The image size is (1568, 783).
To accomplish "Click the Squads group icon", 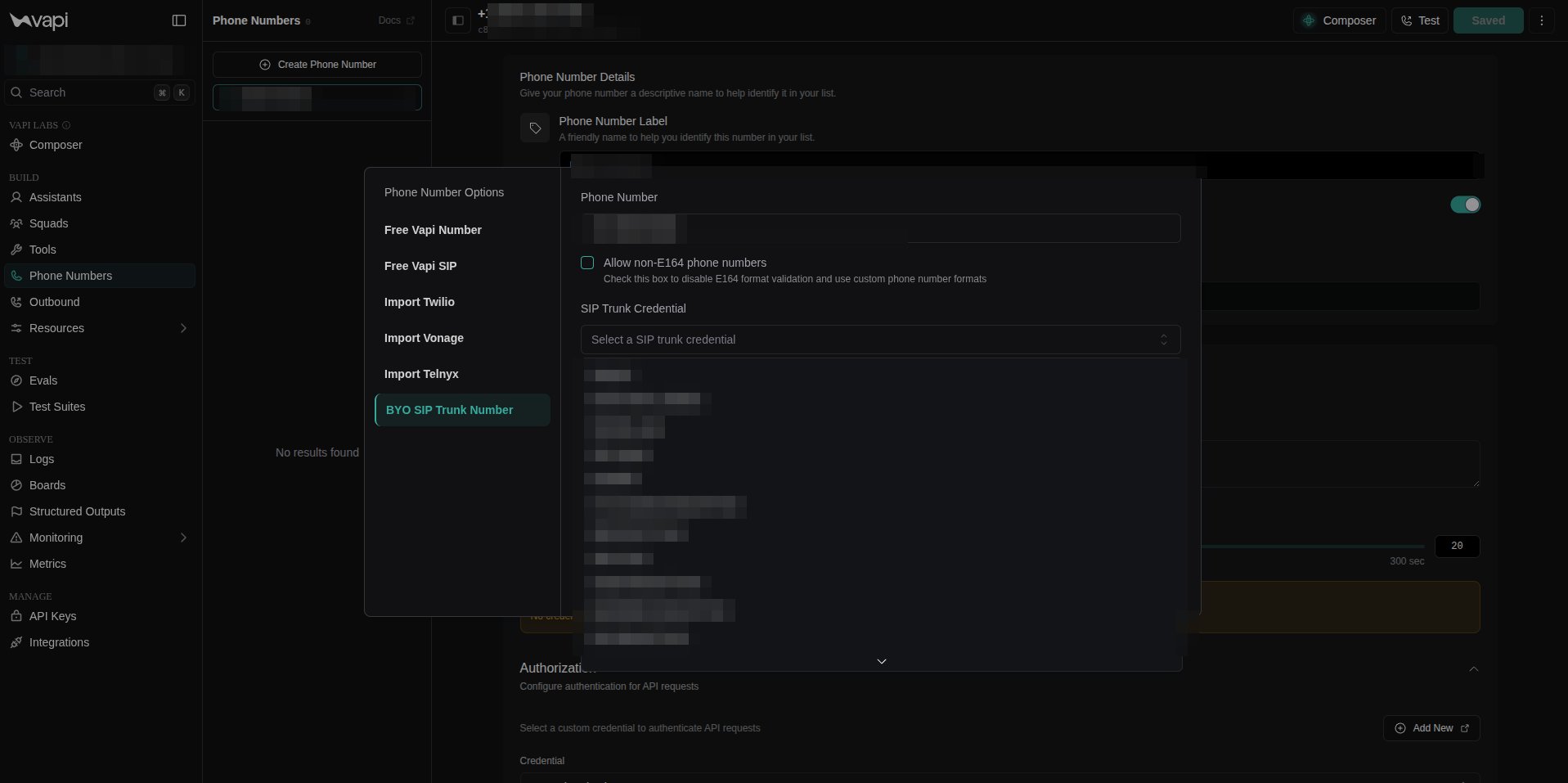I will (x=16, y=223).
